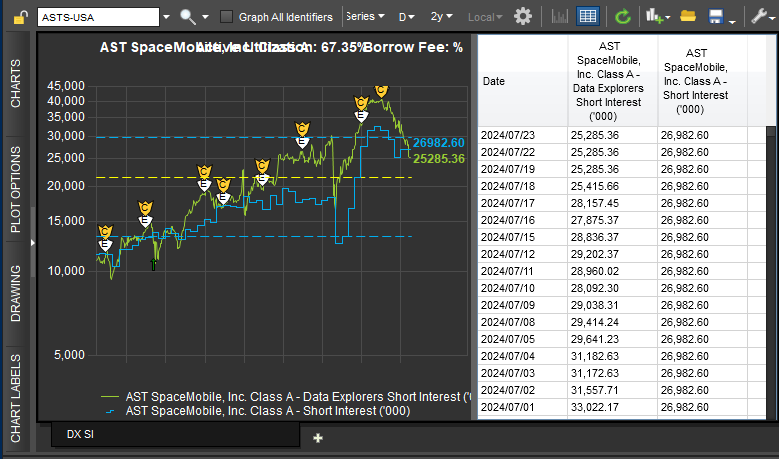Click the blue Short Interest ('000) legend entry
Screen dimensions: 779x459
coord(258,411)
